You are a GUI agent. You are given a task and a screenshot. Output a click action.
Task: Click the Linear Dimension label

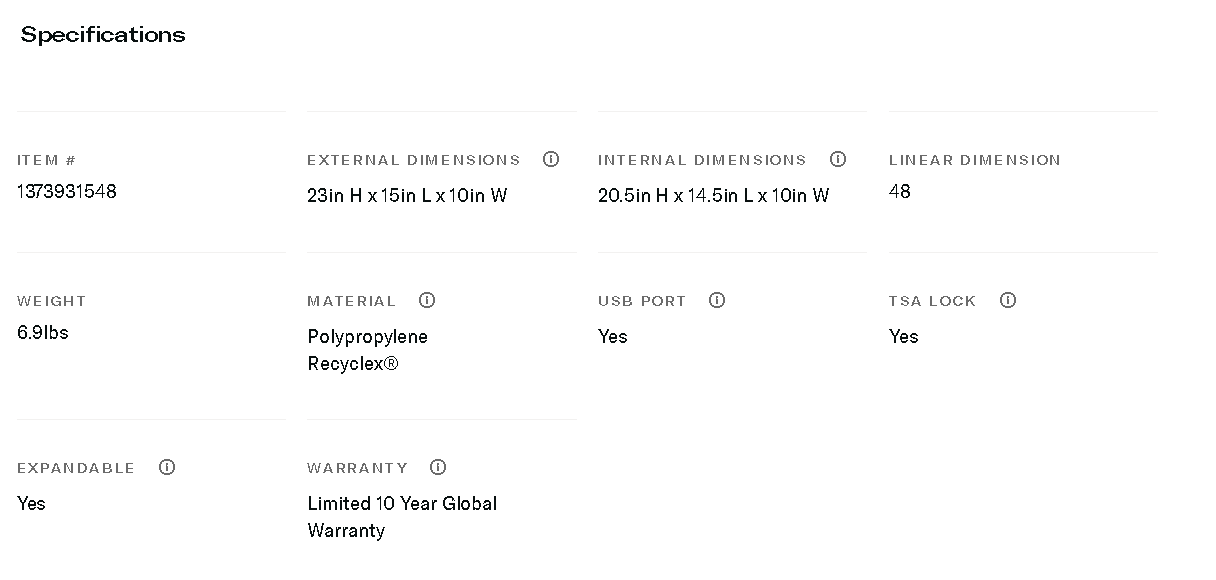click(974, 160)
